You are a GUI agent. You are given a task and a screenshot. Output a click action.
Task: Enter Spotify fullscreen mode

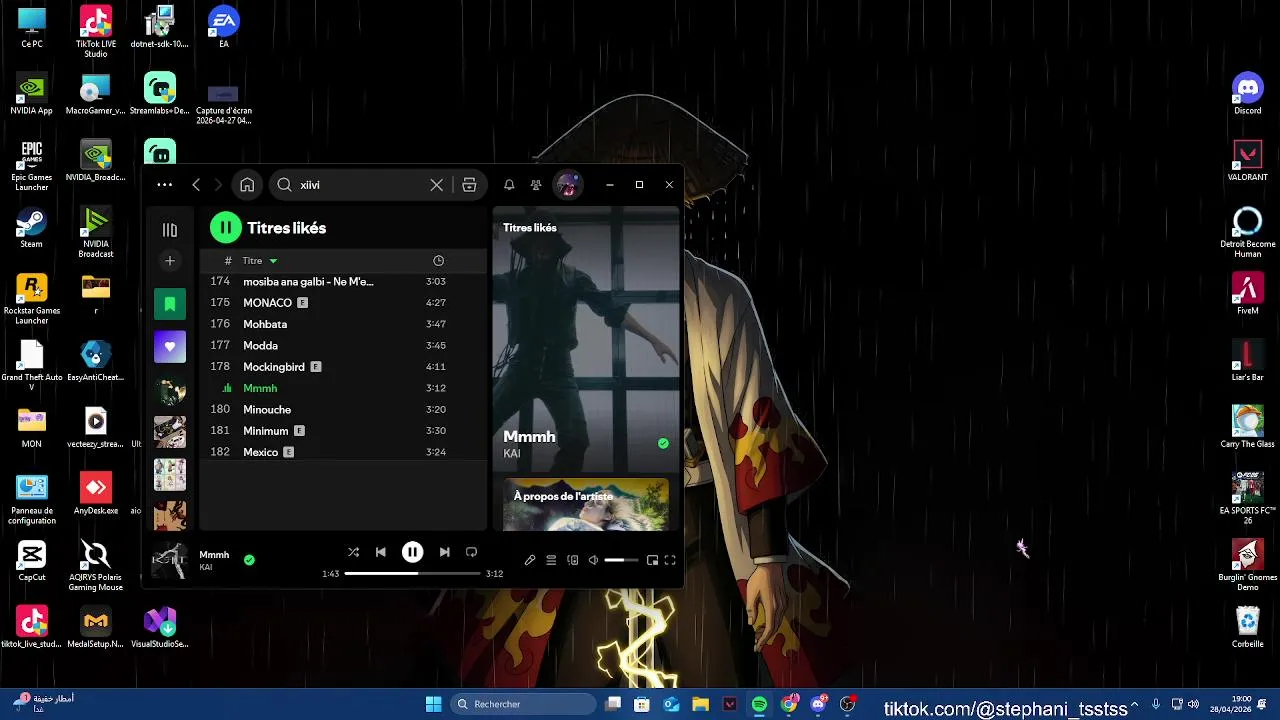click(x=670, y=561)
